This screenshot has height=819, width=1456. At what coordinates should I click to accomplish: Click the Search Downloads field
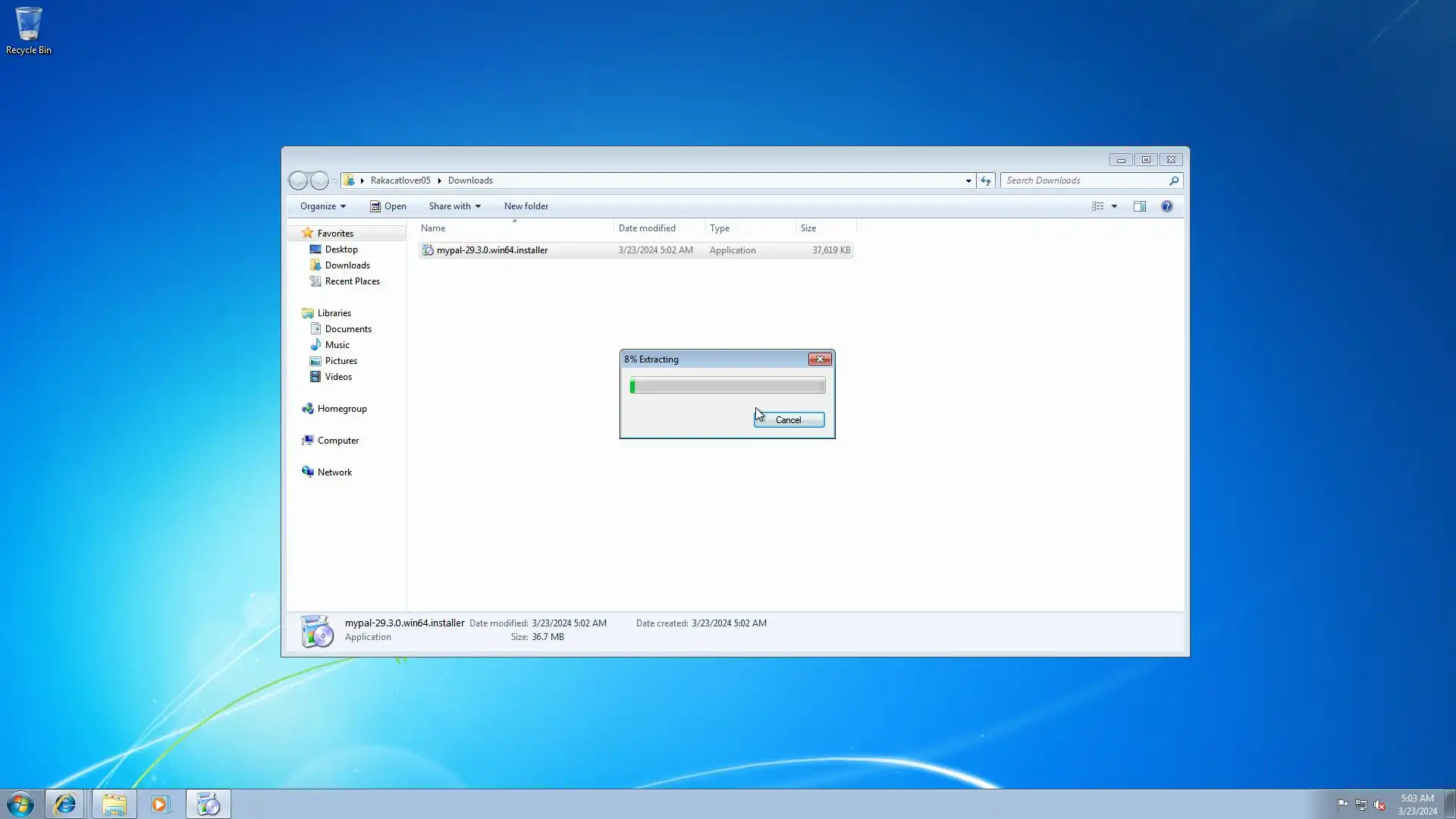1083,180
